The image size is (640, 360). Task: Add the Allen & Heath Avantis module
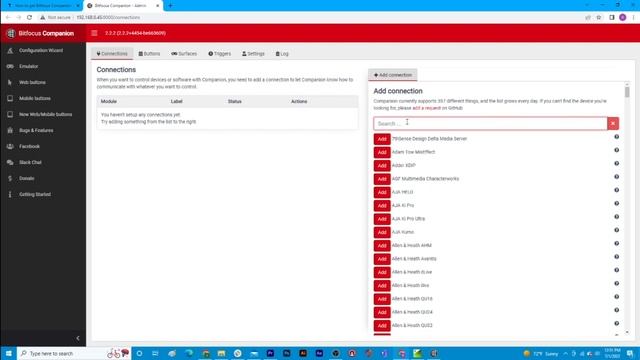pyautogui.click(x=382, y=259)
